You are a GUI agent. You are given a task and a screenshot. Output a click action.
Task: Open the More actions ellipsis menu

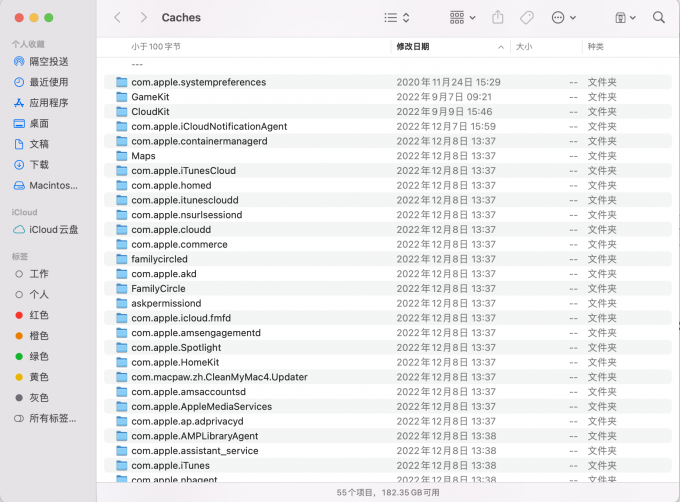[x=563, y=17]
